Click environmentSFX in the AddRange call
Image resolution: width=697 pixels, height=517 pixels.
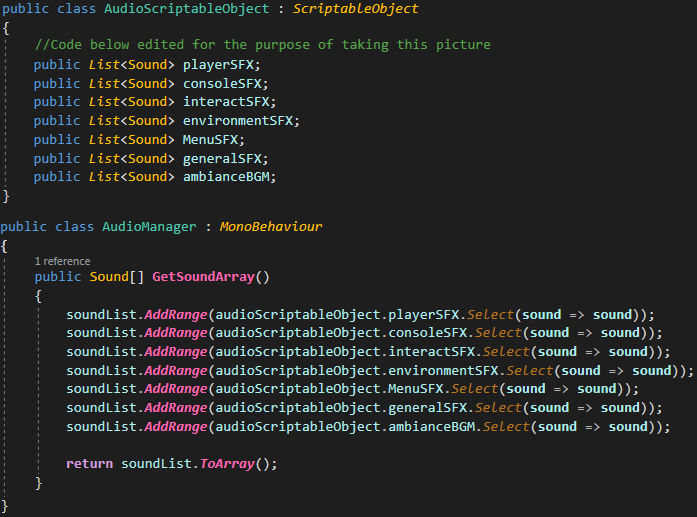(x=443, y=371)
